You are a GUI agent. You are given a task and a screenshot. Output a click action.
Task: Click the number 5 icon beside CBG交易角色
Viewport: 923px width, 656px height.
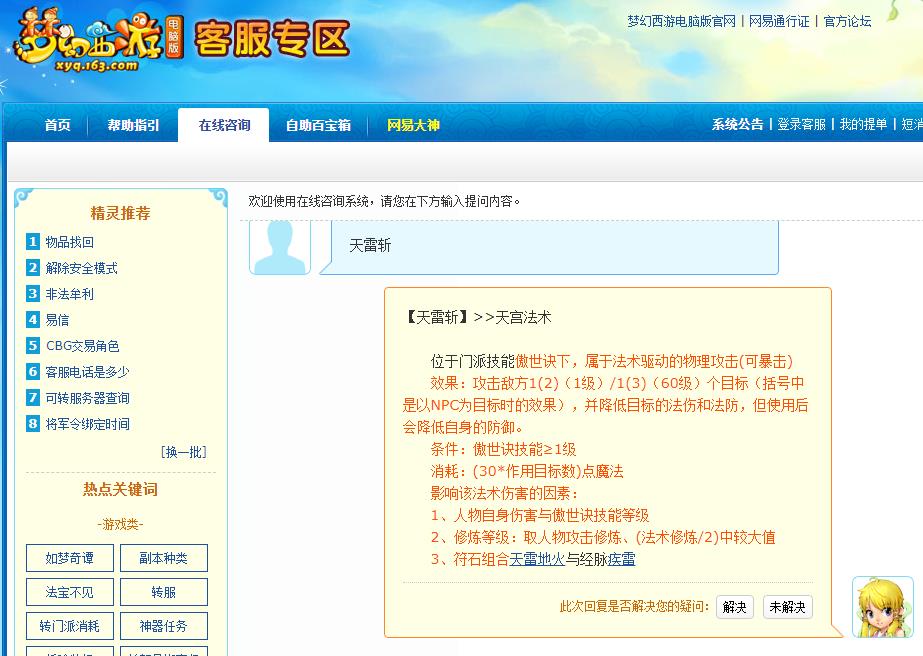point(33,345)
